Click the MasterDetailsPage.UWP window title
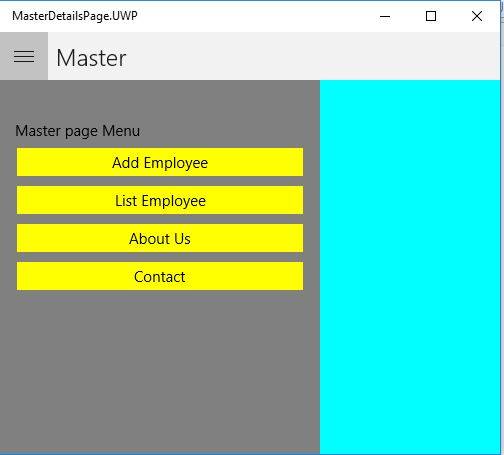This screenshot has height=455, width=504. click(x=75, y=16)
